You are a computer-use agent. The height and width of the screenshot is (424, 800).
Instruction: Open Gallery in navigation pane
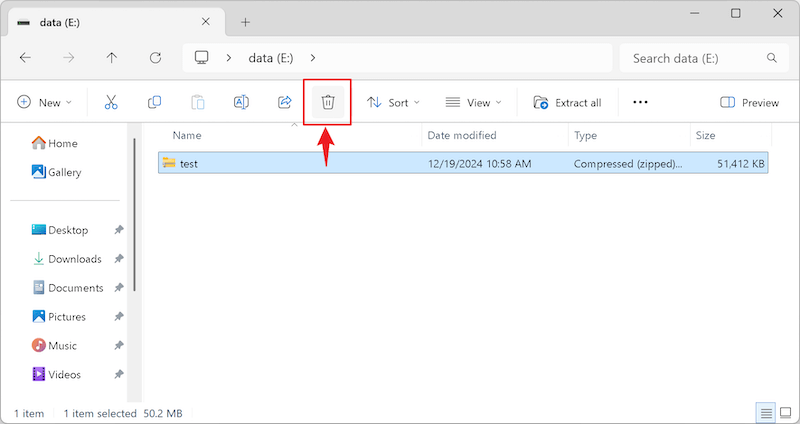(x=56, y=172)
